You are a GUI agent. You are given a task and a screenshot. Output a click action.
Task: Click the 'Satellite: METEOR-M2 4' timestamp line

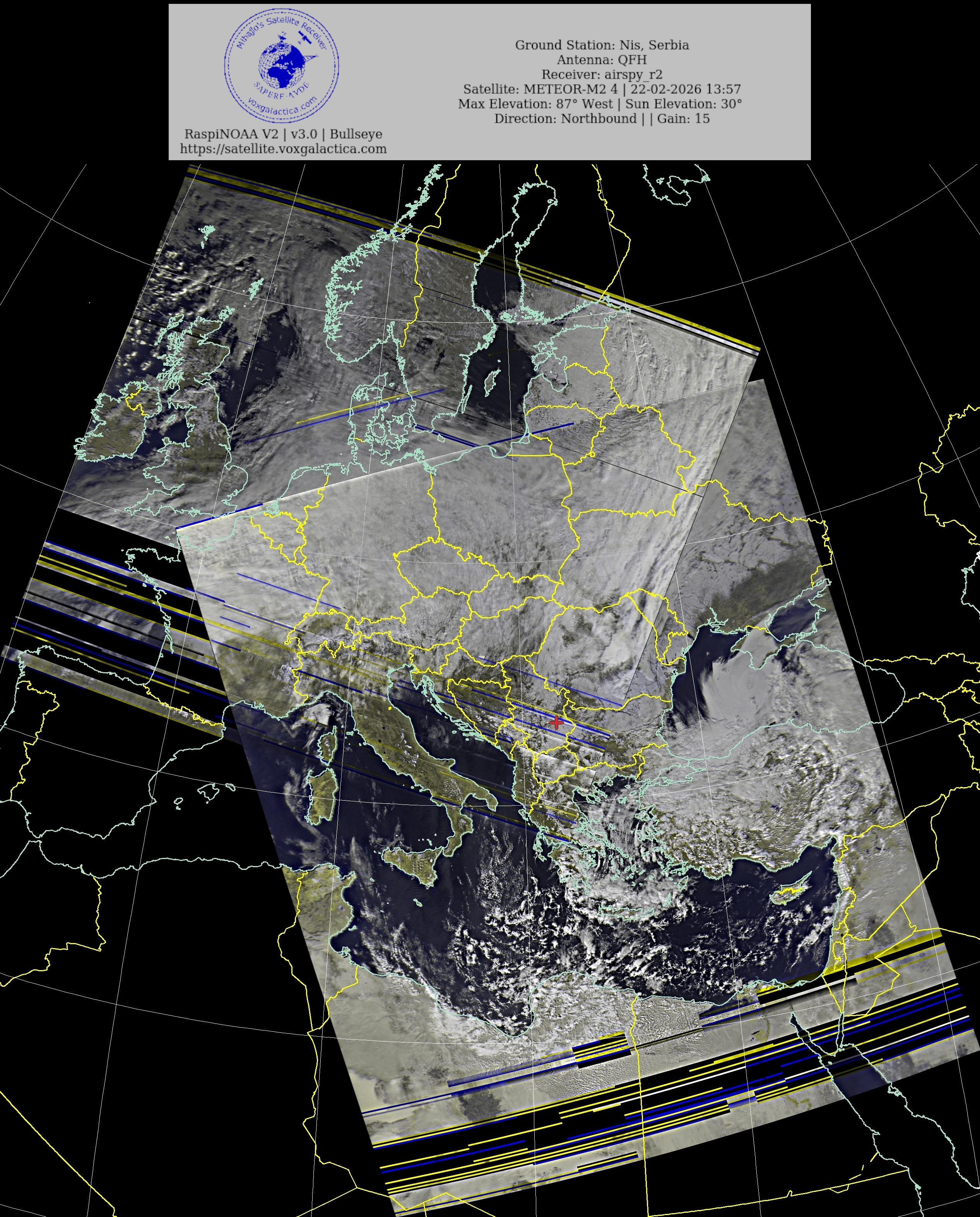click(602, 89)
